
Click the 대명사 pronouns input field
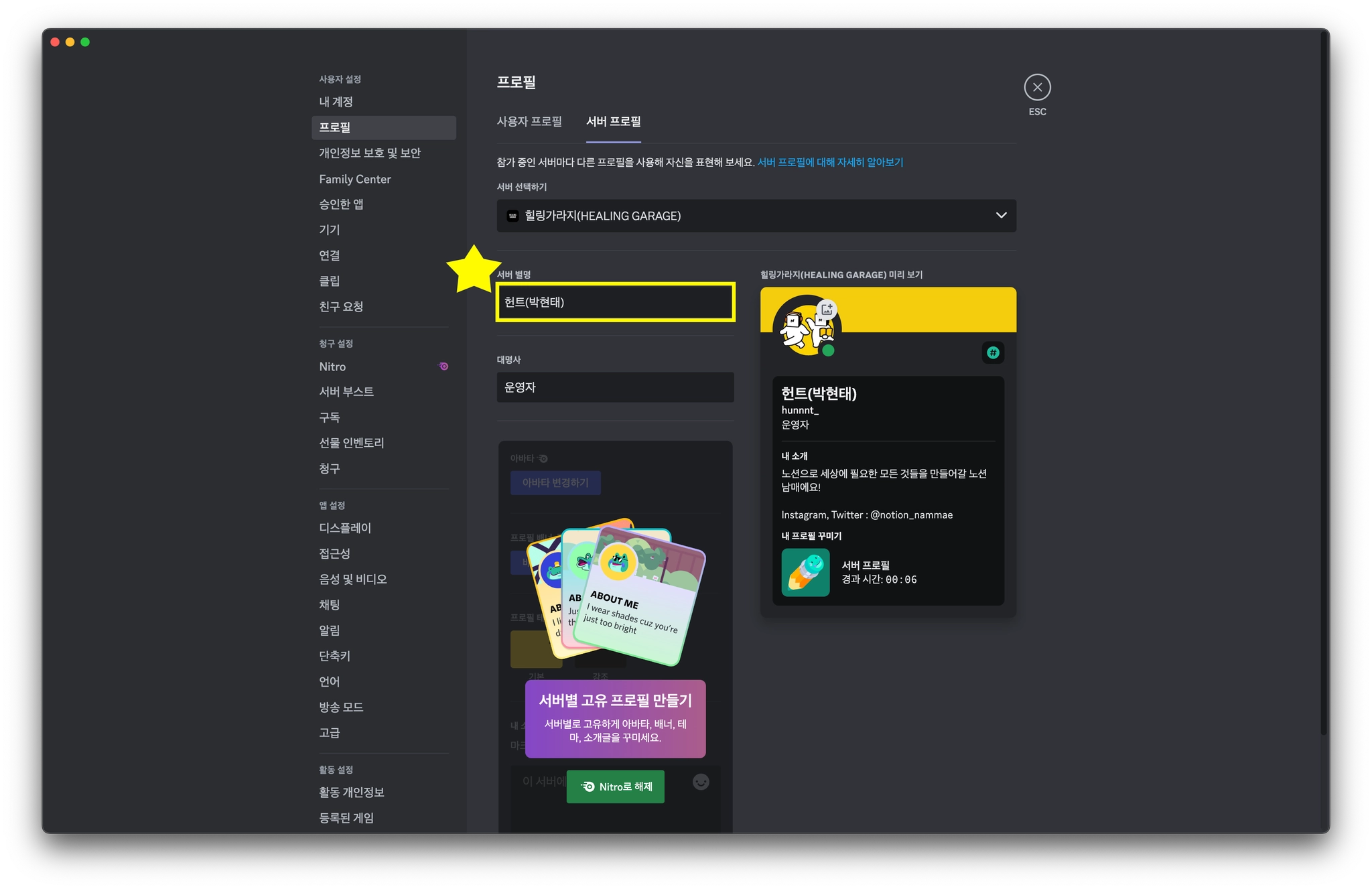[615, 387]
